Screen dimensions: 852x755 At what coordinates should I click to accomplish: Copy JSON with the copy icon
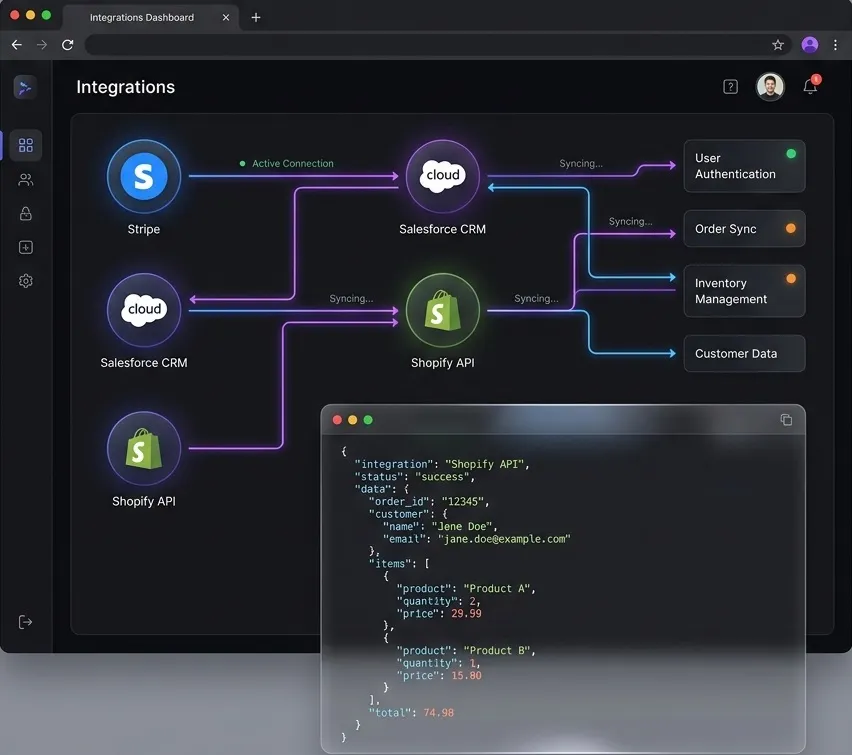[x=786, y=420]
